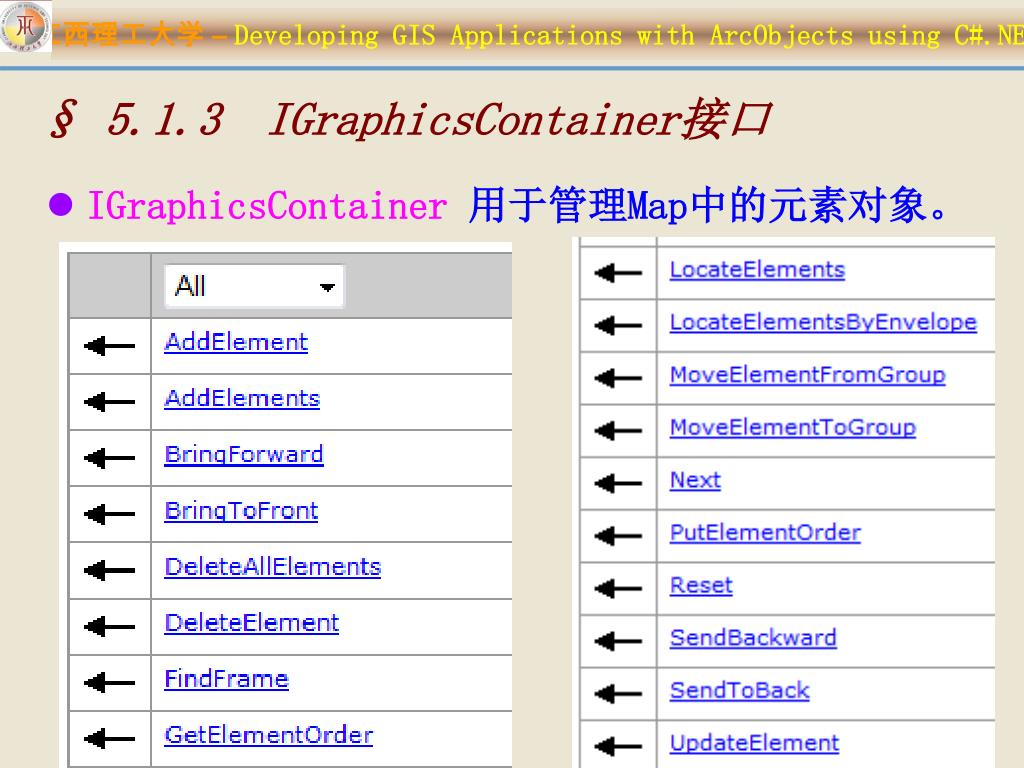Click the method arrow icon beside DeleteAllElements
The image size is (1024, 768).
110,570
